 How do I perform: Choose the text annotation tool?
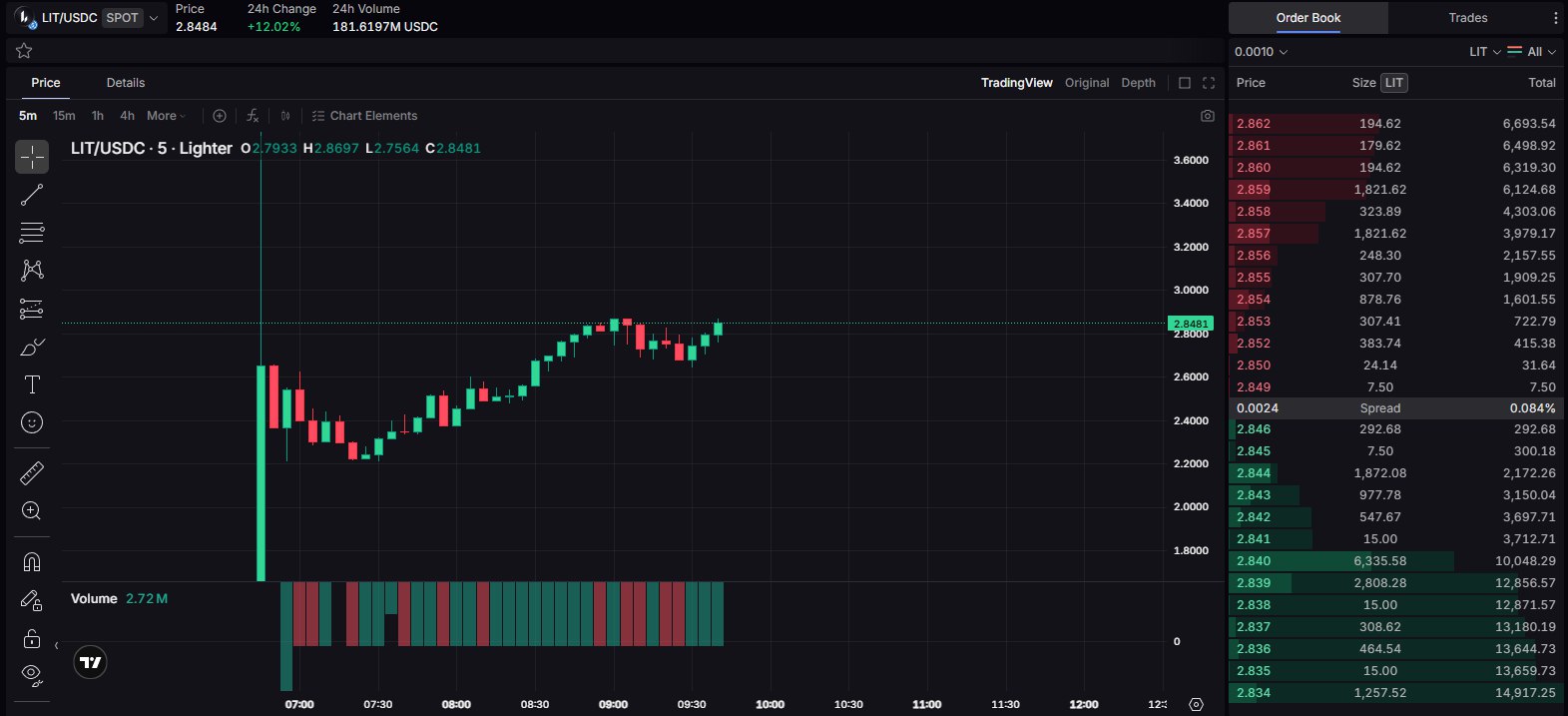pos(32,384)
